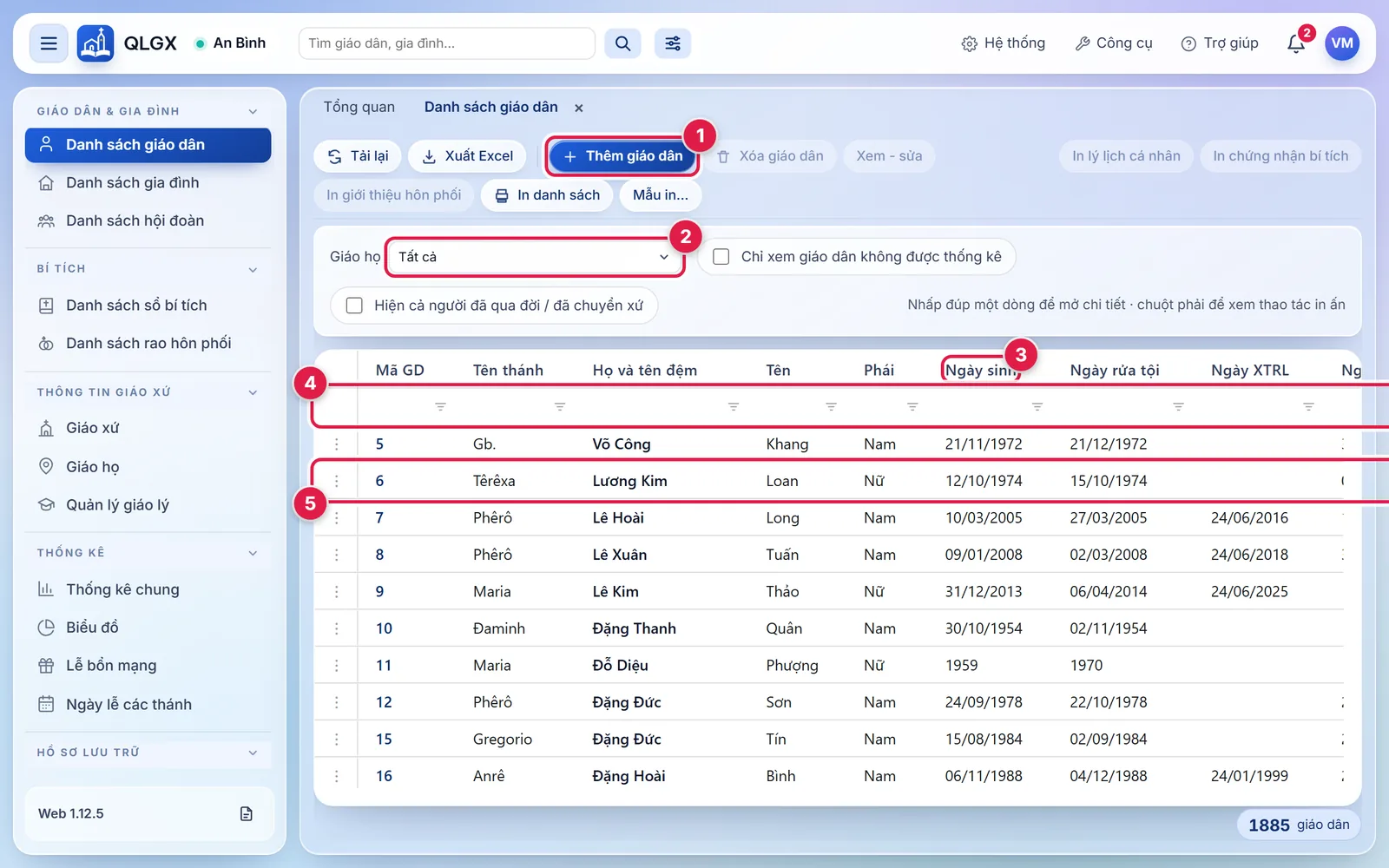Sort by the Họ và tên đệm column header

click(645, 371)
